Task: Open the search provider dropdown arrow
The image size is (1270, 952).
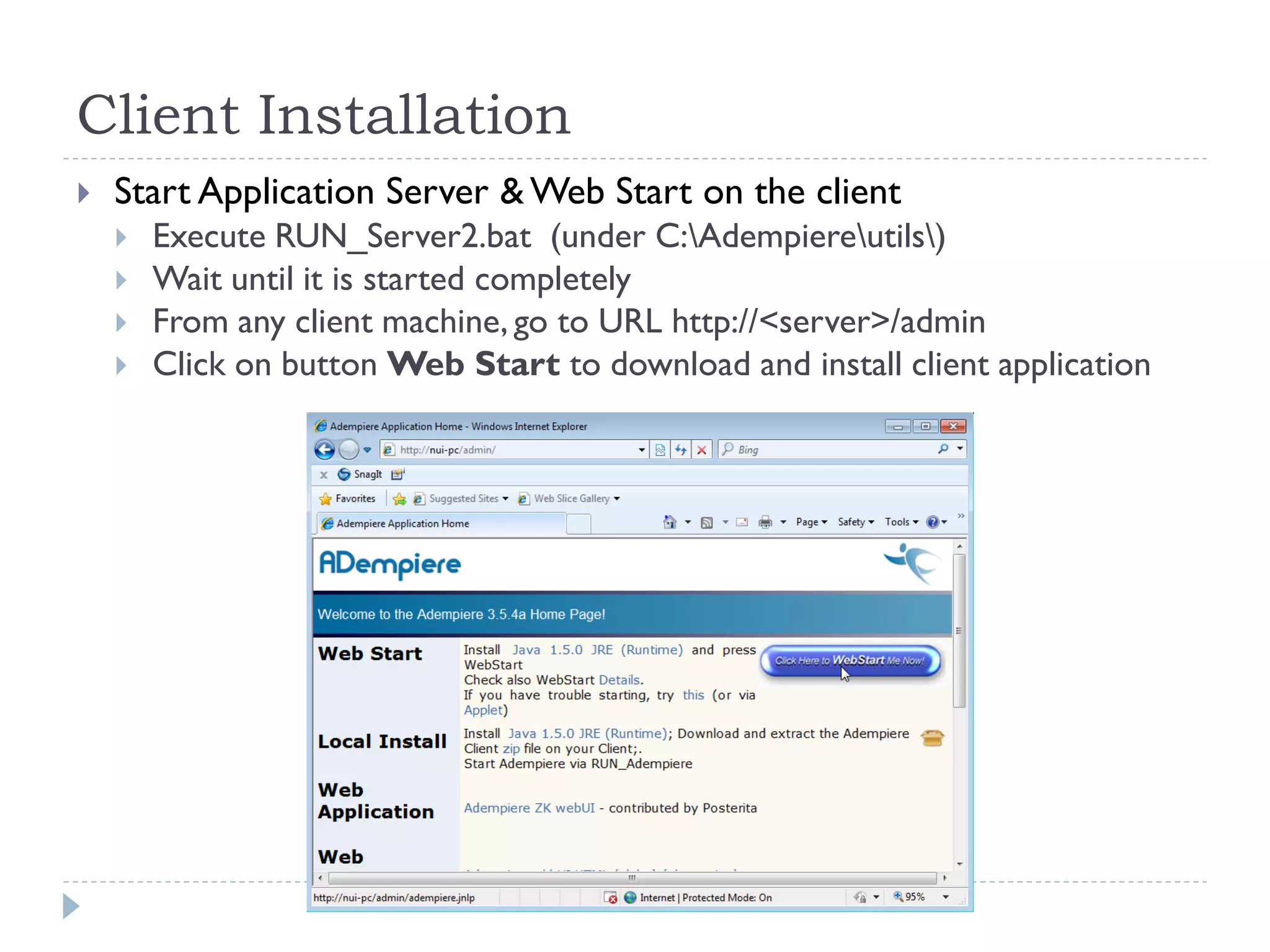Action: (960, 448)
